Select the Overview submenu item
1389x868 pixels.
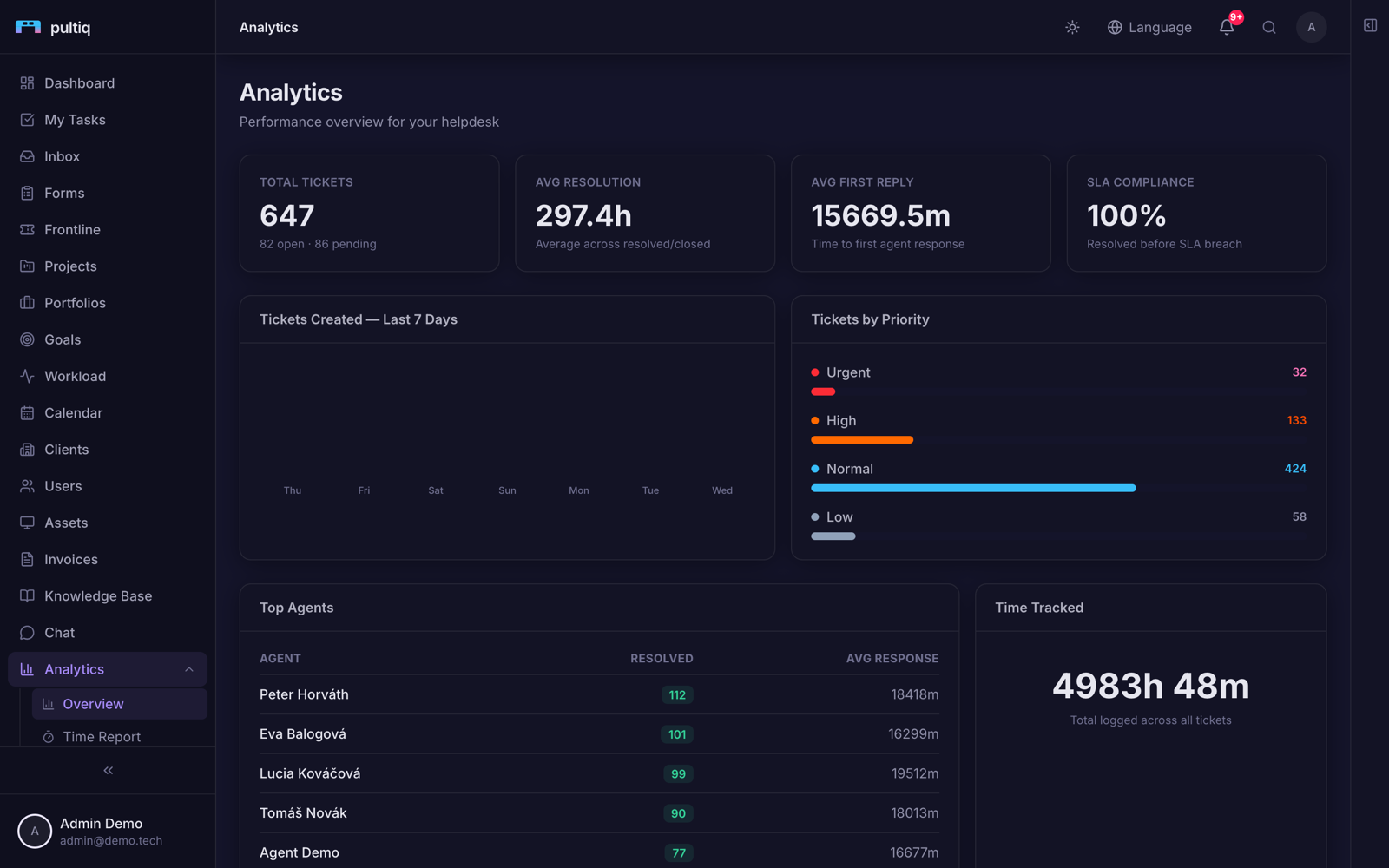click(120, 704)
